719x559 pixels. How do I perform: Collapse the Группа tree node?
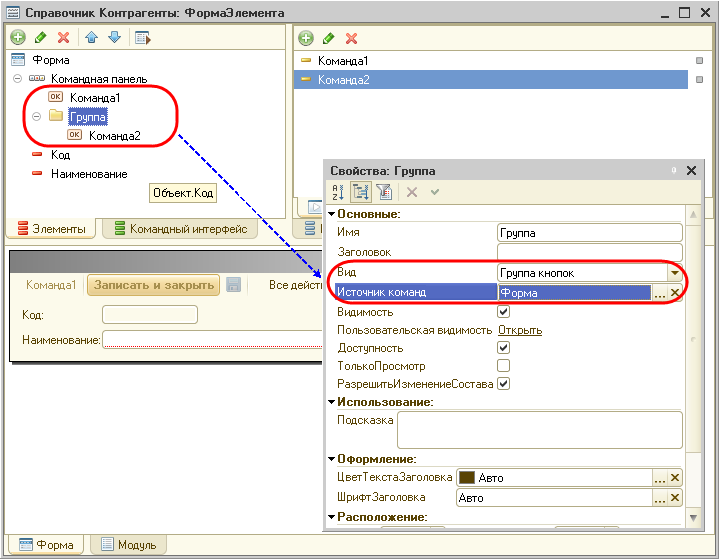tap(37, 116)
